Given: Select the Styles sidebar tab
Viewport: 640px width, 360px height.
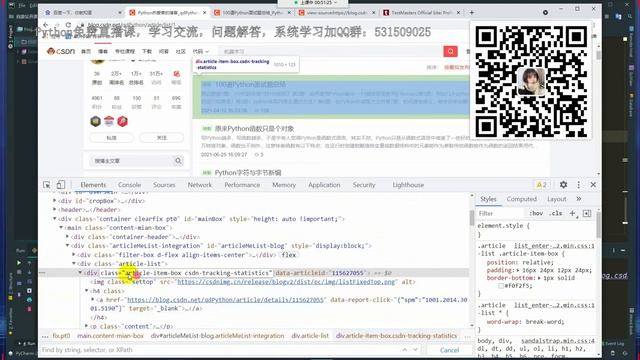Looking at the screenshot, I should (x=488, y=199).
